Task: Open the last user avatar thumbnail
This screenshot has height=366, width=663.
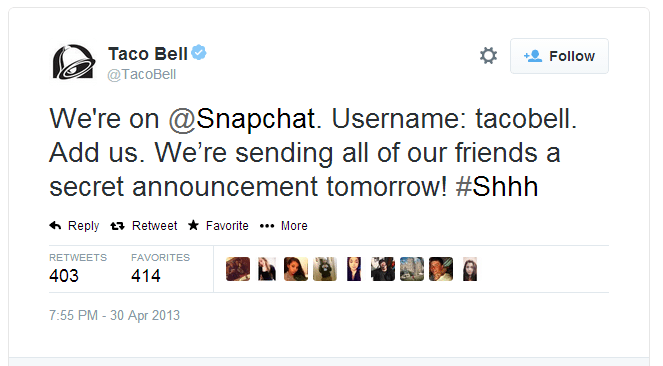Action: (470, 269)
